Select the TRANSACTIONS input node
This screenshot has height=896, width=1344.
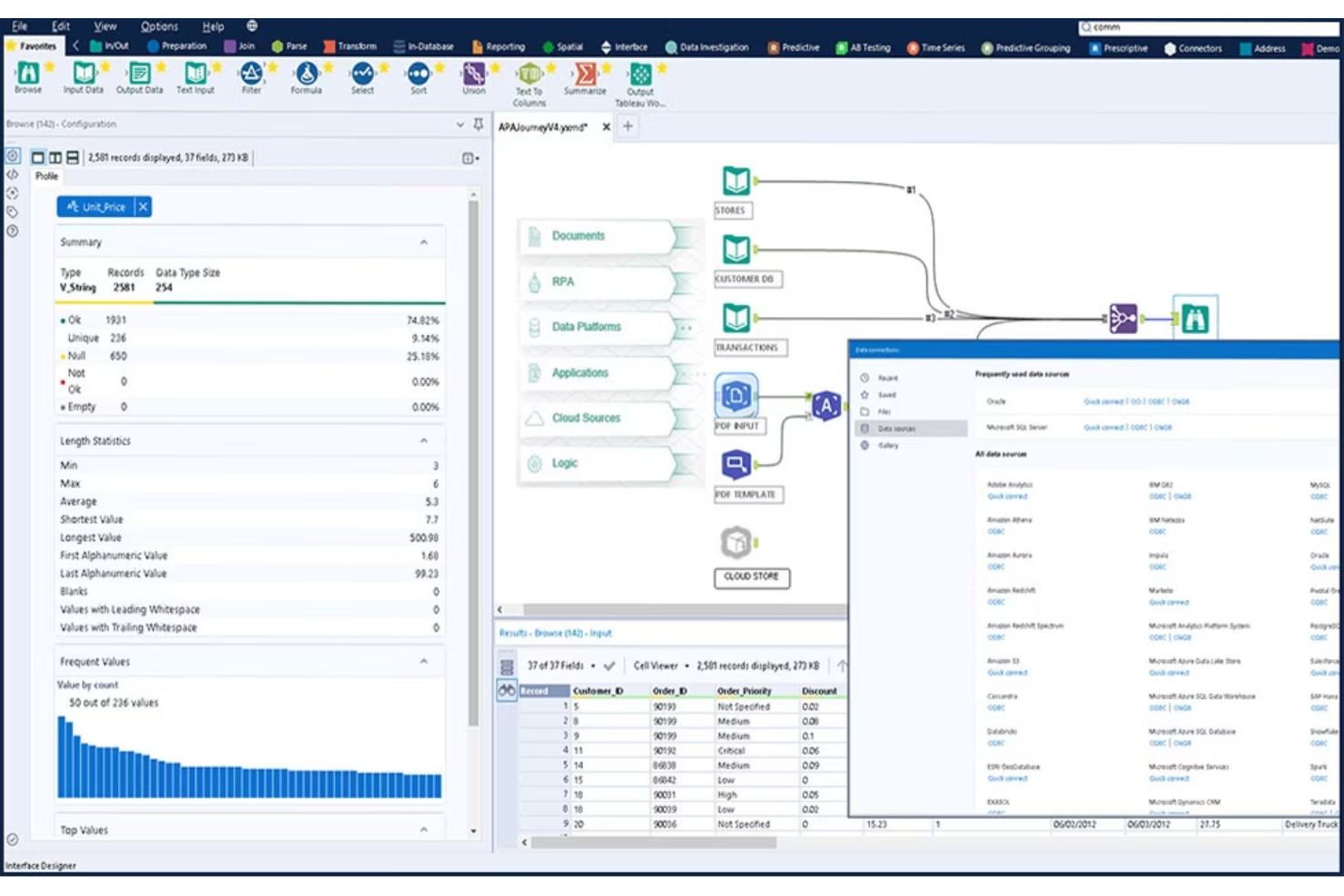click(736, 318)
